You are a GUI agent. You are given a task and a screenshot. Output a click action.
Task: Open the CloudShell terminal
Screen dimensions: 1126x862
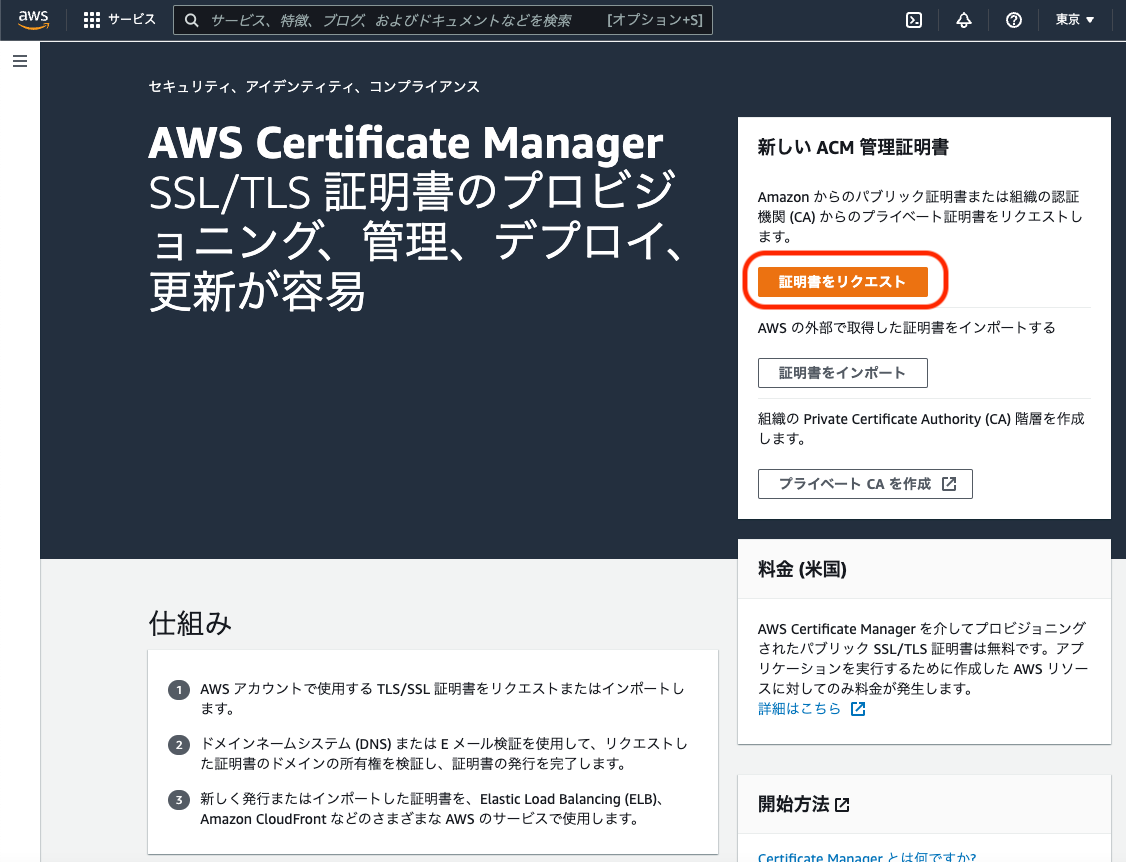913,19
